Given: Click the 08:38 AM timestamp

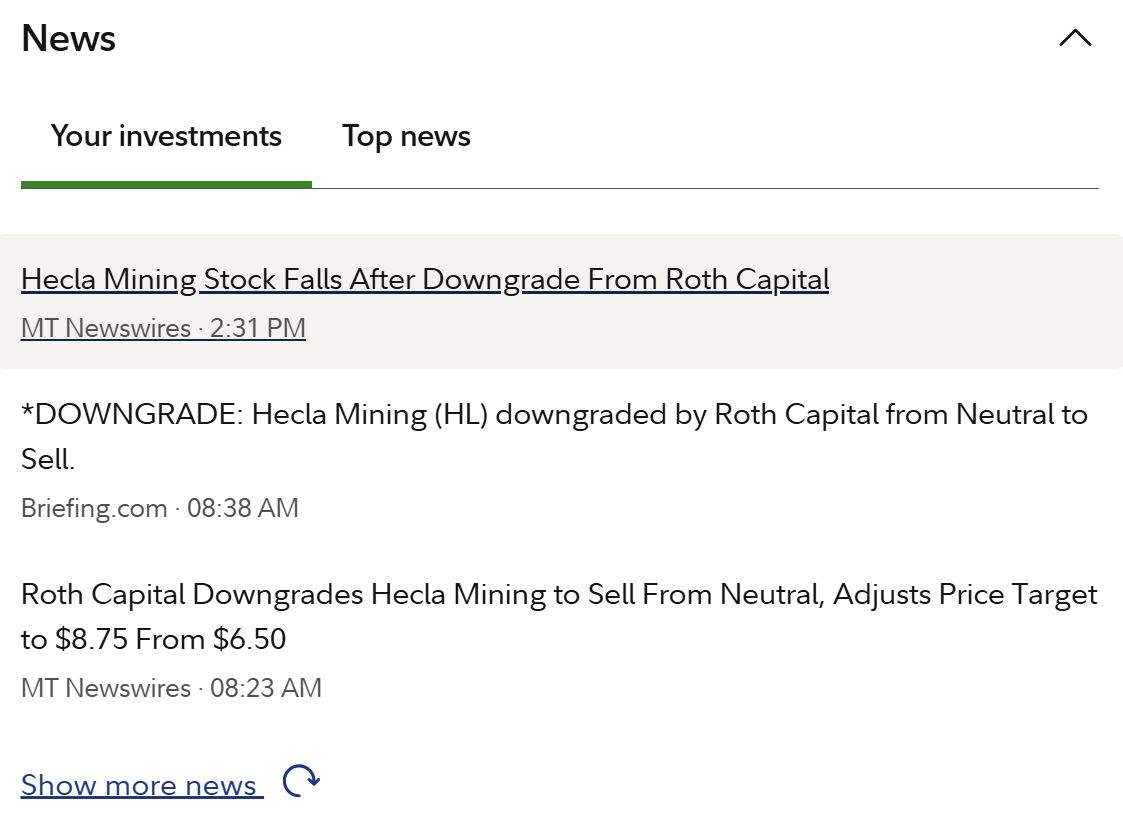Looking at the screenshot, I should (243, 508).
